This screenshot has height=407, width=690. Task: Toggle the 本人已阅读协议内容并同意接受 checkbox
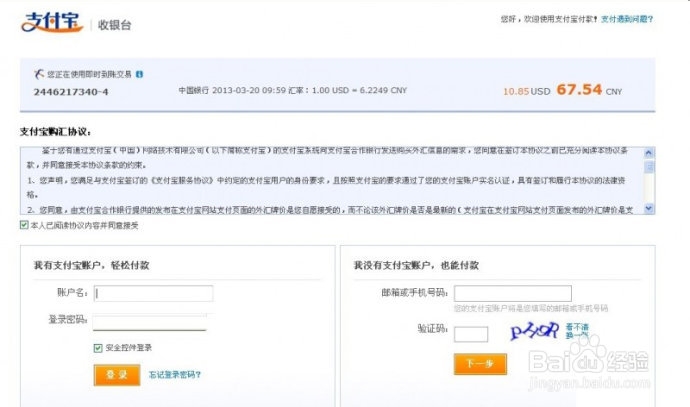24,225
